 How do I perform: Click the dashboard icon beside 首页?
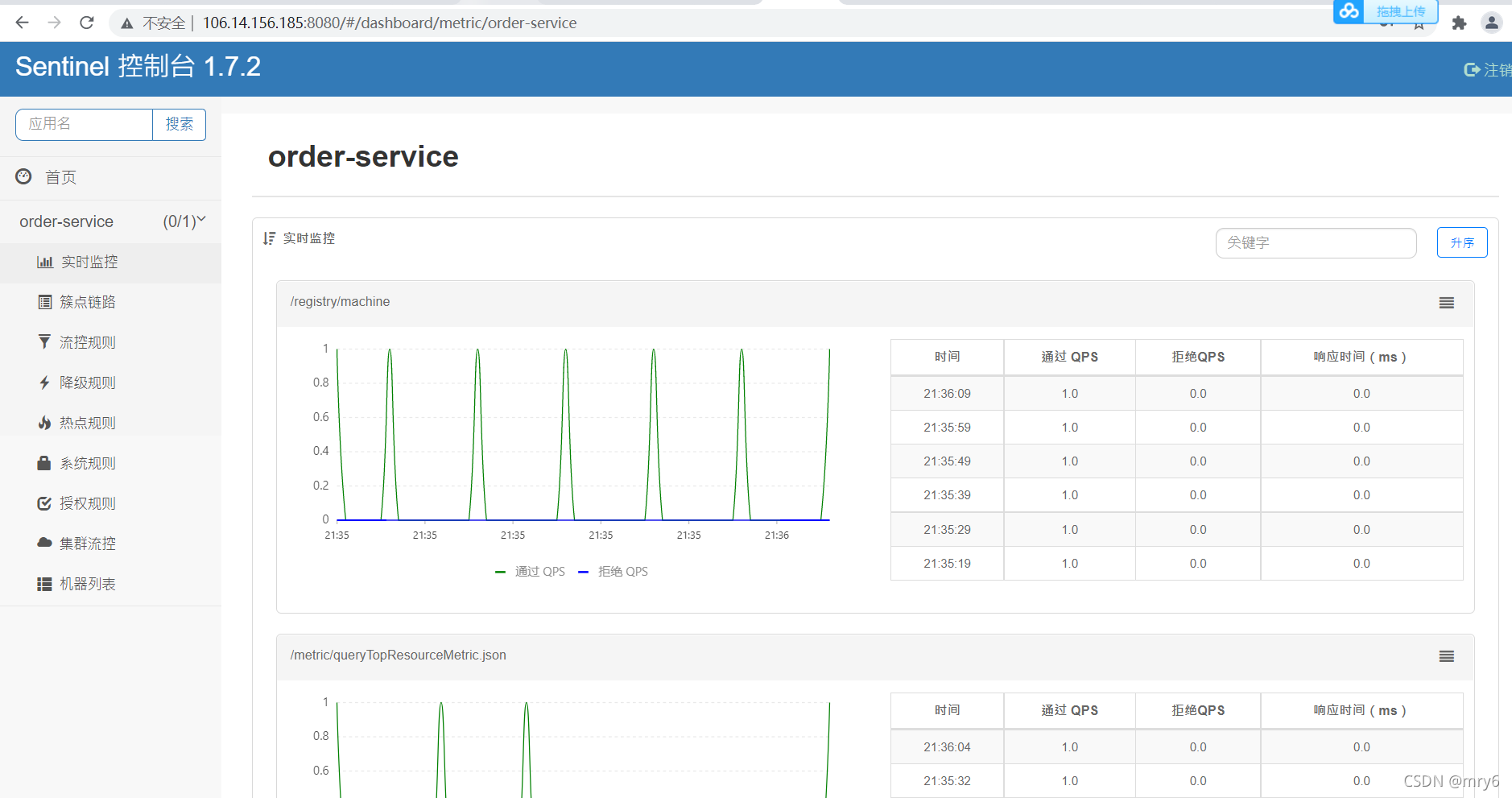pos(24,176)
